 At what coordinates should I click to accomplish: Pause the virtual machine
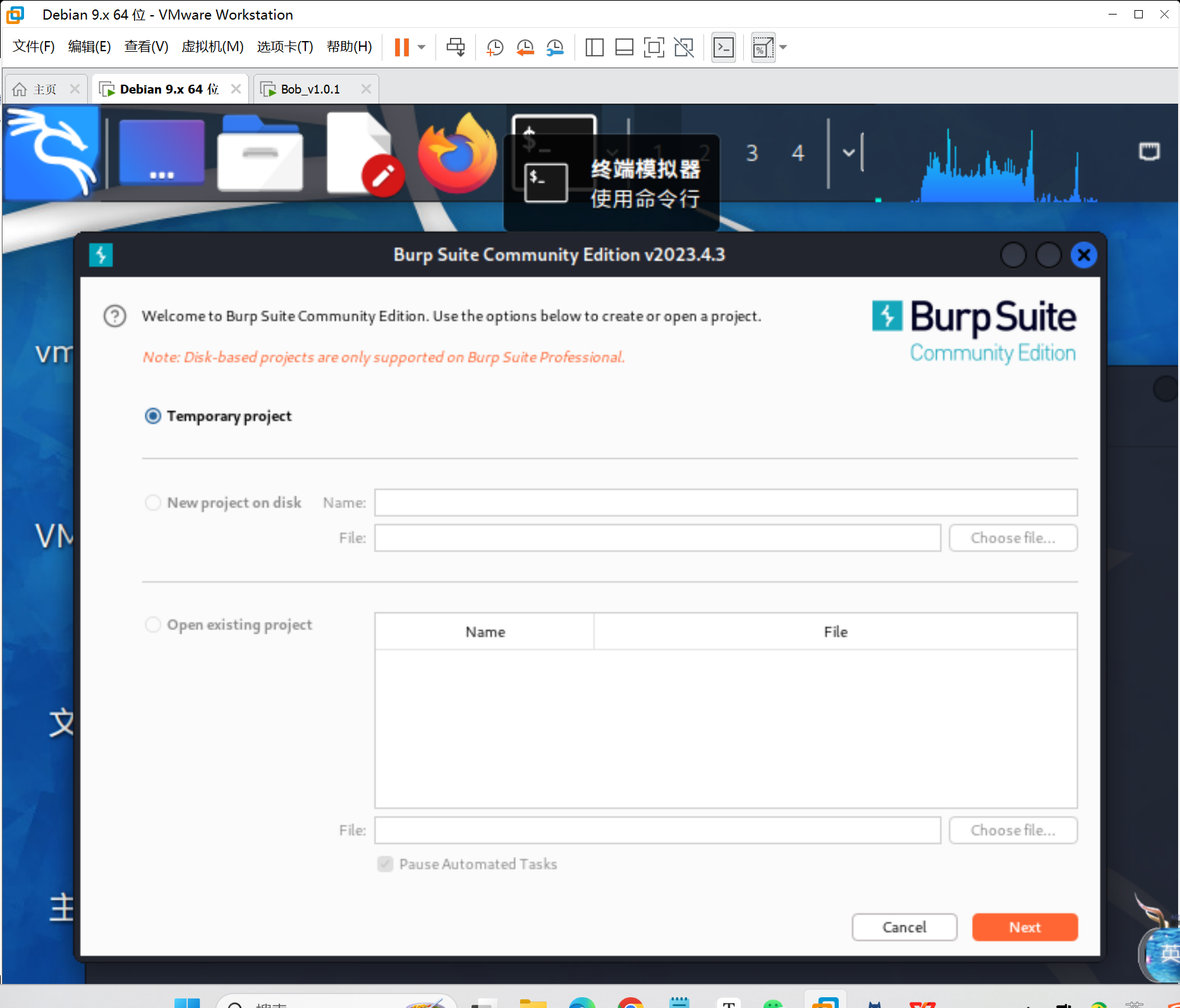pos(402,47)
